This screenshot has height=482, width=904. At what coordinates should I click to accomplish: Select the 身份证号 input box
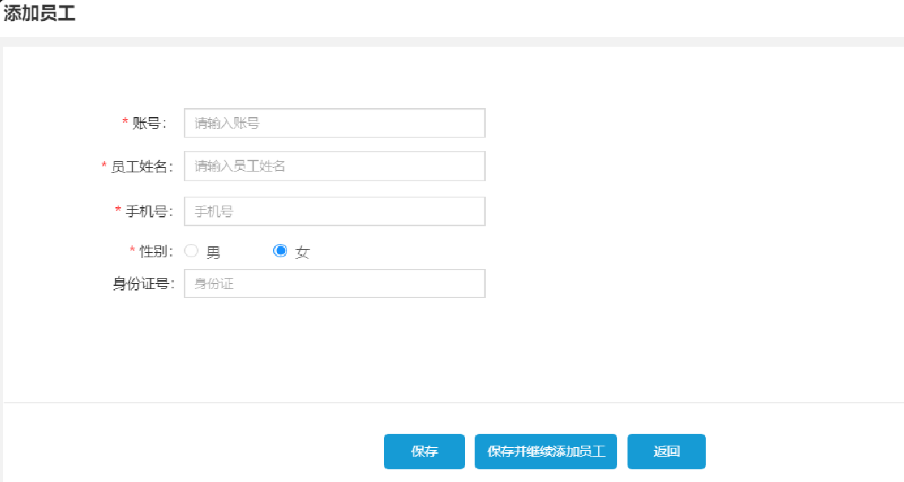[x=334, y=284]
